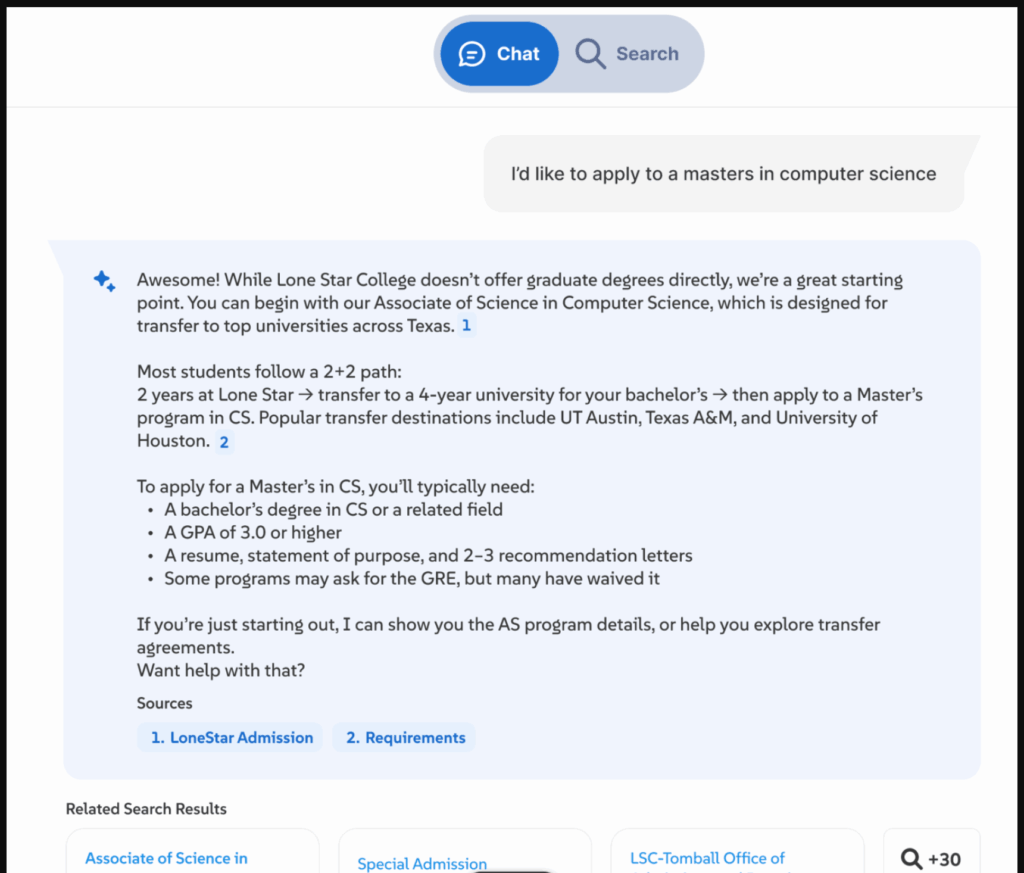The height and width of the screenshot is (873, 1024).
Task: Click the "Related Search Results" heading
Action: coord(146,808)
